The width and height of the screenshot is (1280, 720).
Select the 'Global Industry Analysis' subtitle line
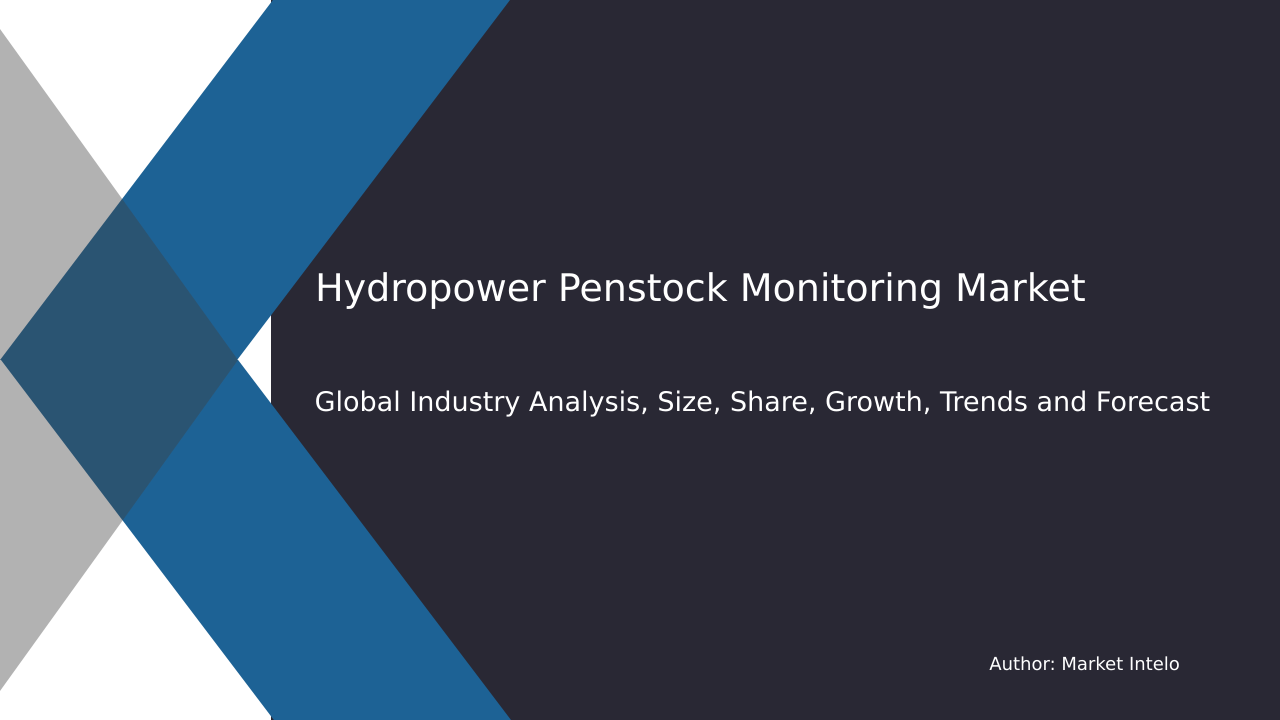pos(762,403)
